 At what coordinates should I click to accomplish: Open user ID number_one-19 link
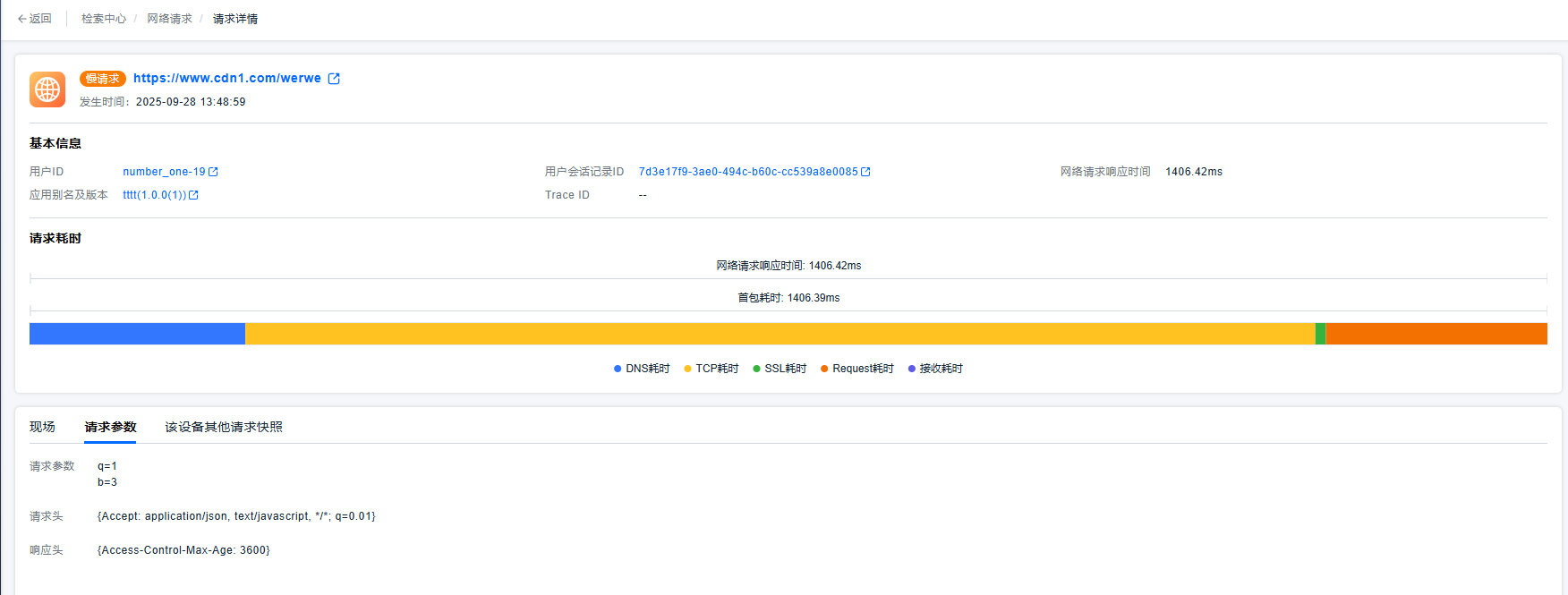[164, 172]
